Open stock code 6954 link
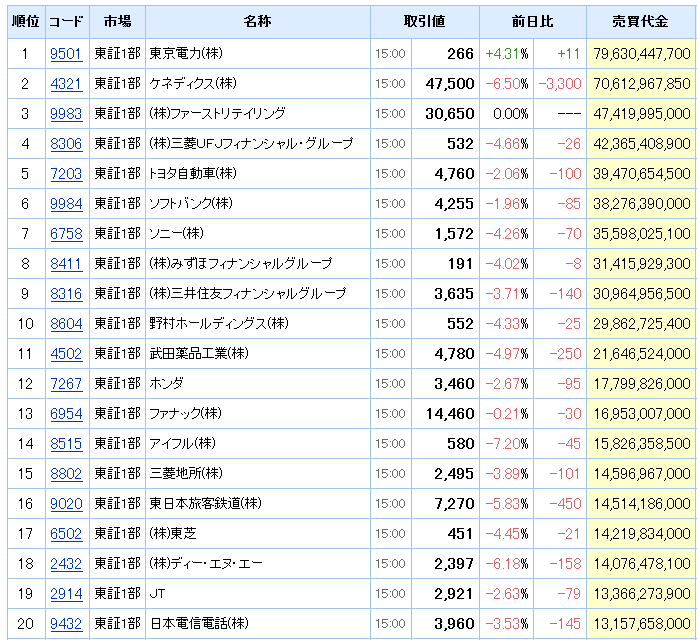The height and width of the screenshot is (640, 697). [x=66, y=414]
